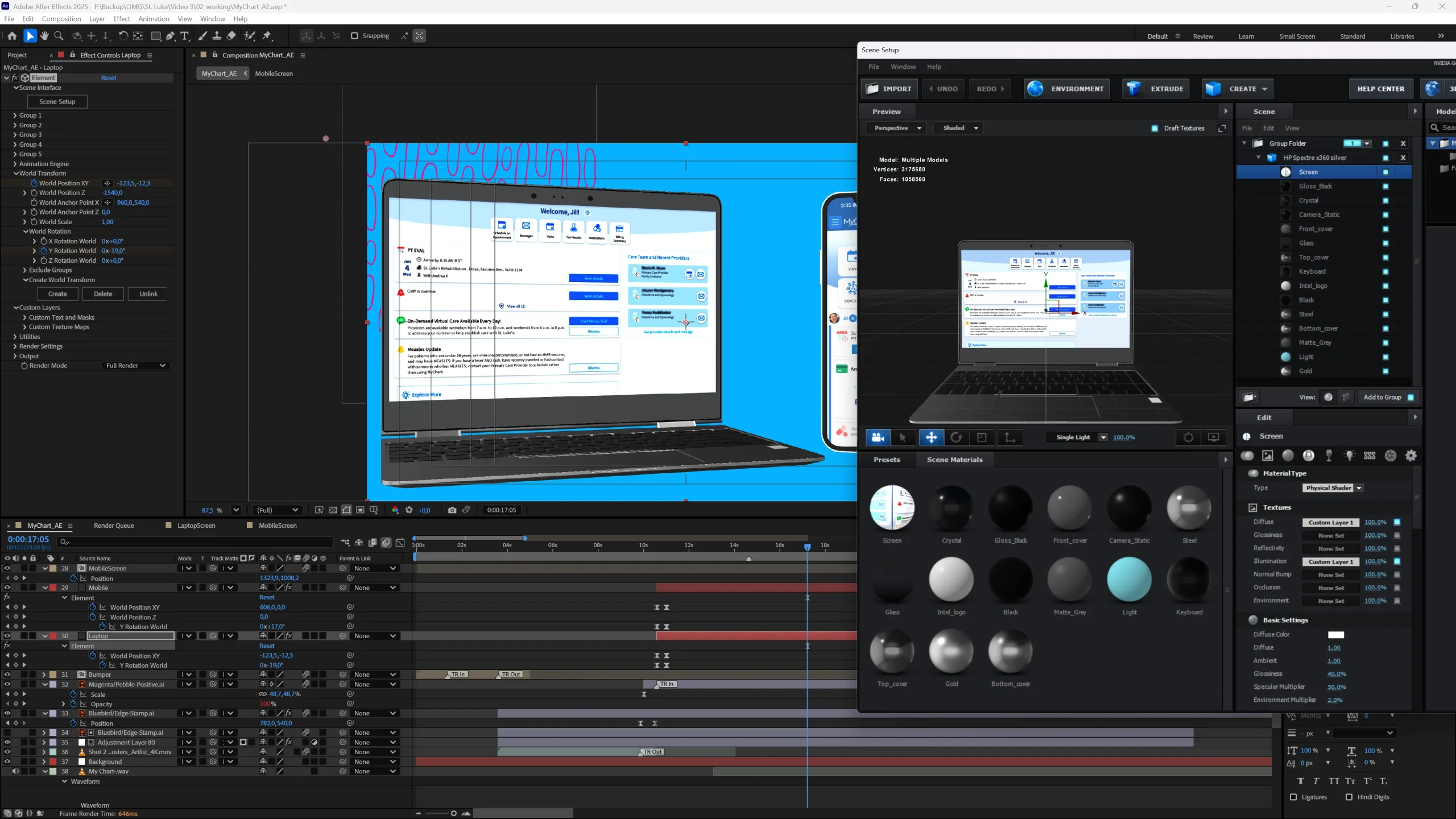Select the Type tool
Screen dimensions: 1456x819
pos(185,36)
